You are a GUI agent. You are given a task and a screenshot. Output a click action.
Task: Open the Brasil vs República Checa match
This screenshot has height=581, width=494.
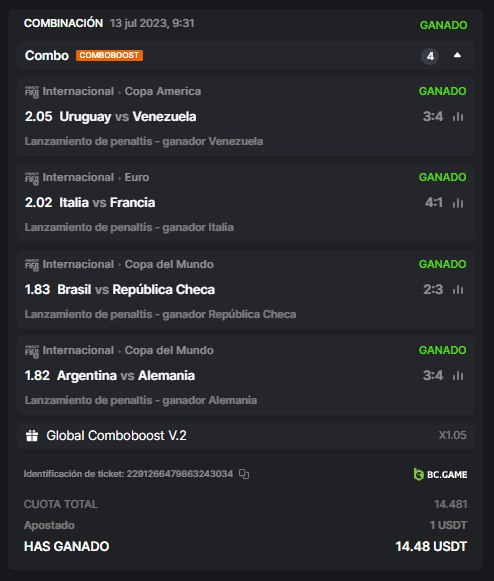click(x=136, y=289)
